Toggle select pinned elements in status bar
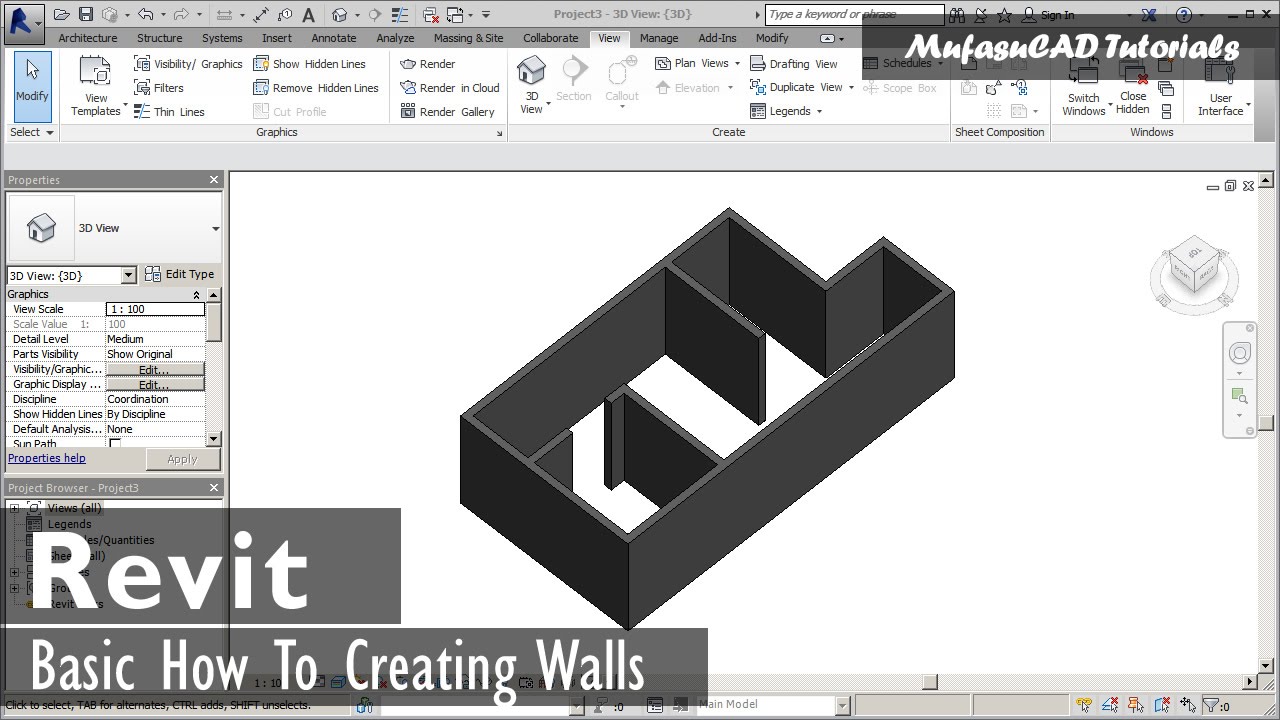 click(x=1136, y=705)
